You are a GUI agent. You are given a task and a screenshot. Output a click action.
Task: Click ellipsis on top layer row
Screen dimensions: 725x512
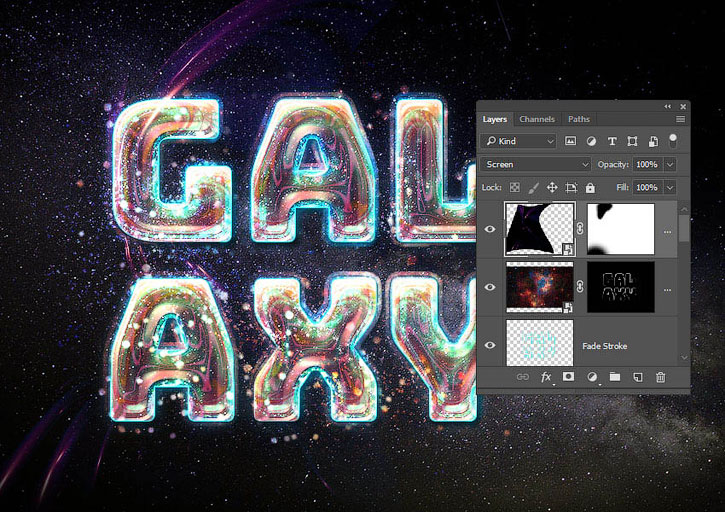coord(667,232)
